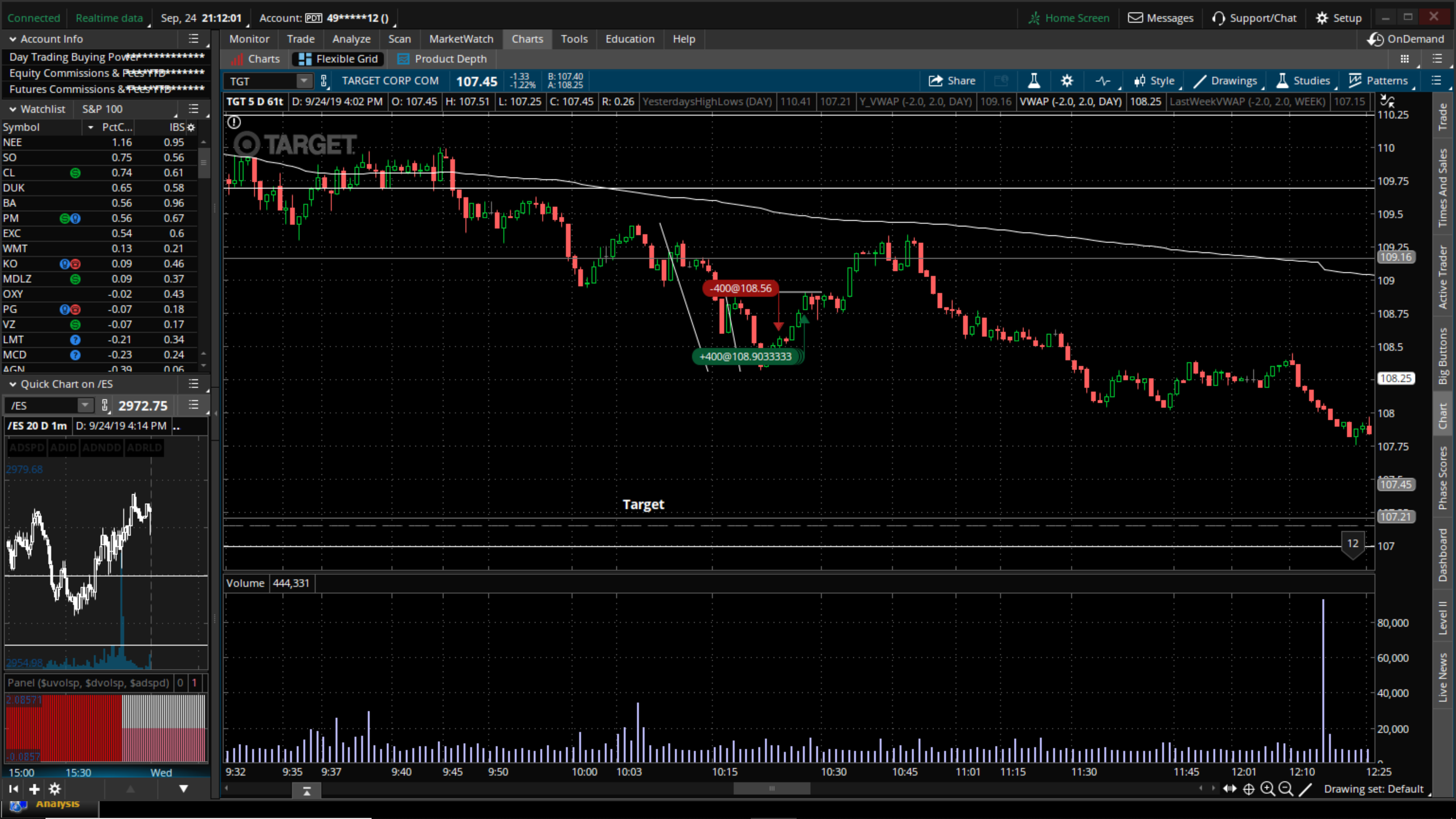The image size is (1456, 819).
Task: Open the Times And Sales sidebar tab
Action: pos(1443,188)
